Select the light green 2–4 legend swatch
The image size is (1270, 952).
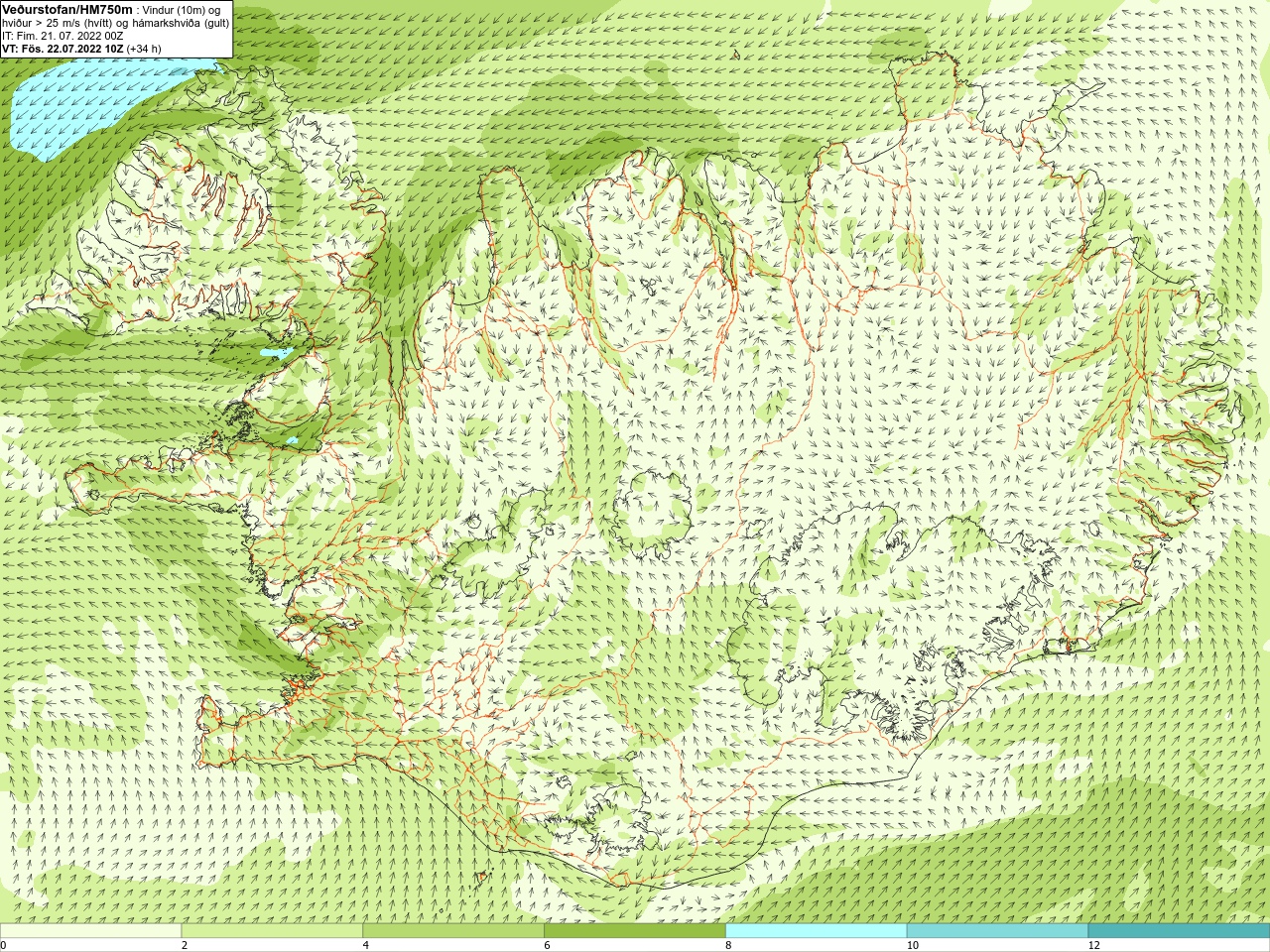(272, 931)
